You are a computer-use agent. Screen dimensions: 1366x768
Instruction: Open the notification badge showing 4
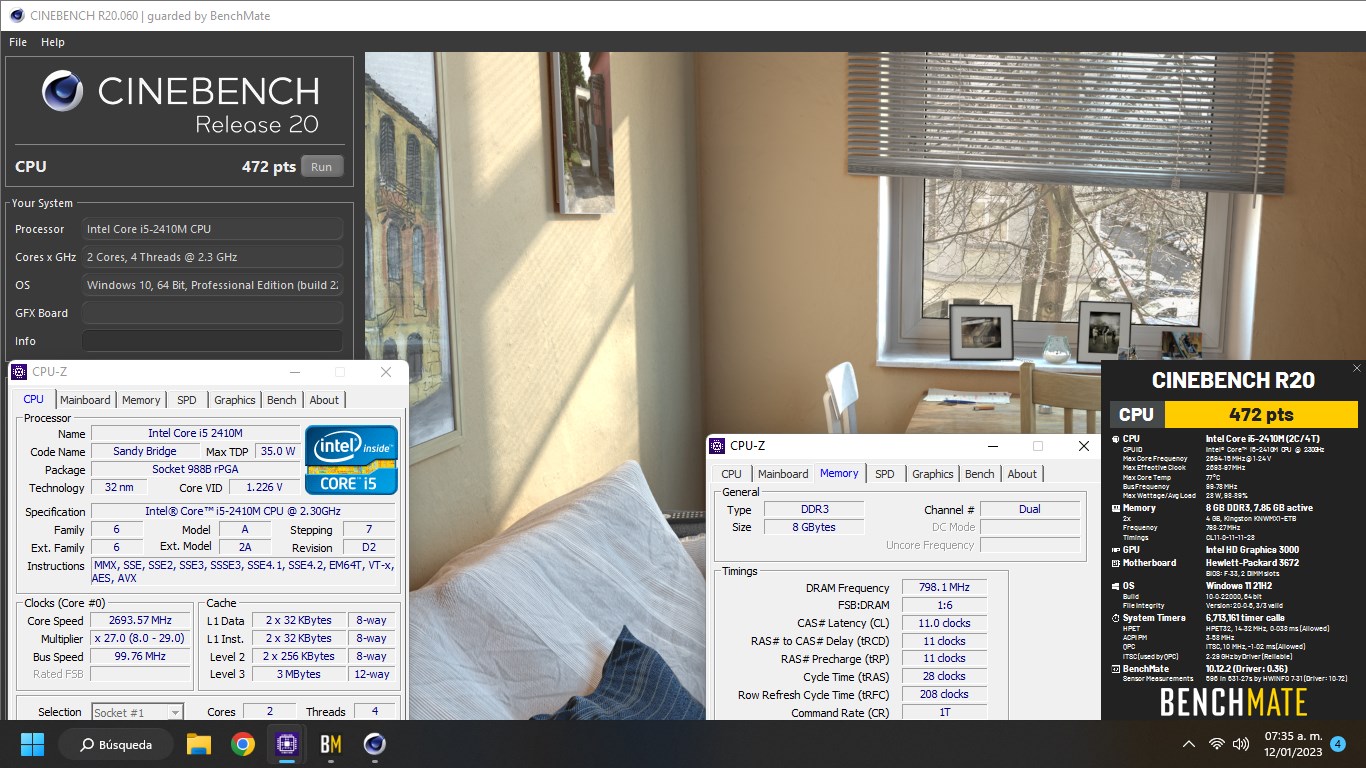click(x=1338, y=744)
